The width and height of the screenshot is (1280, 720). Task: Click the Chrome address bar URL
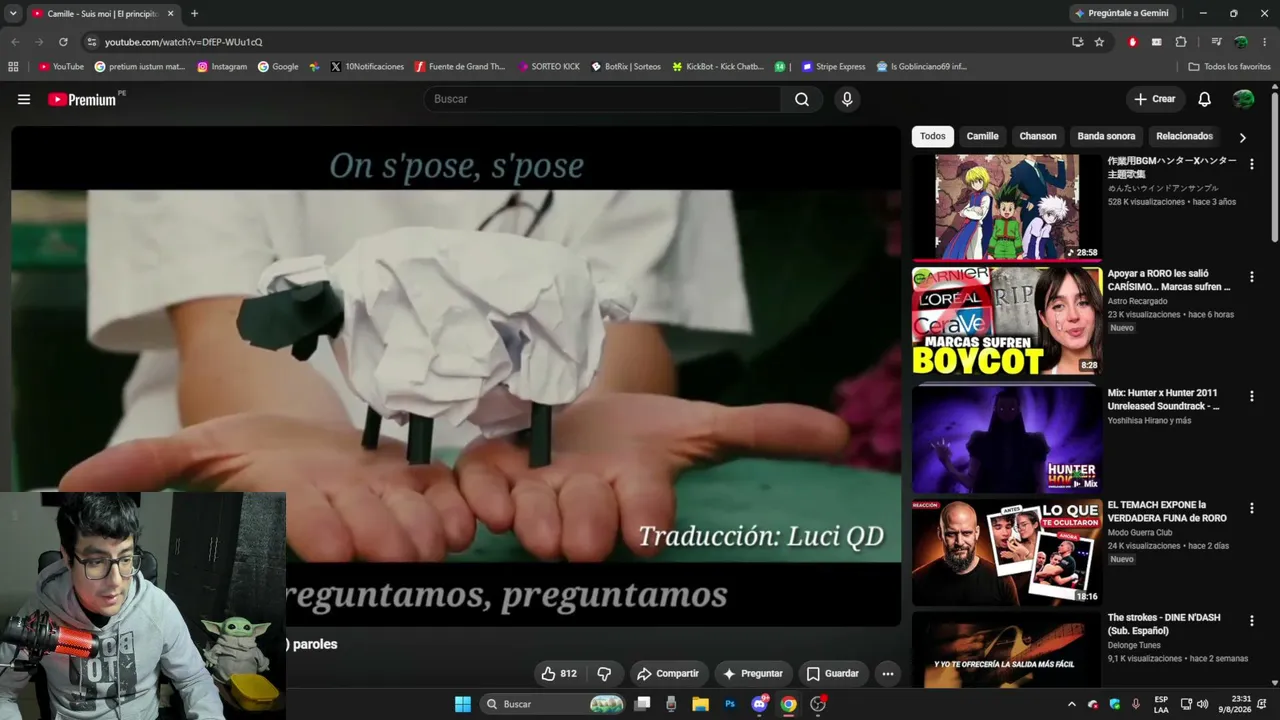pos(184,42)
